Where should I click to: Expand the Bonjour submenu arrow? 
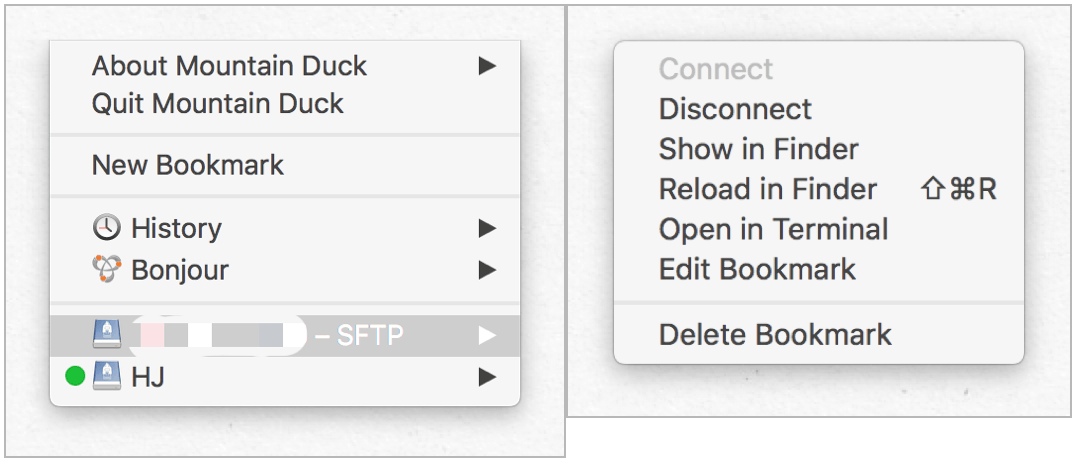pos(487,270)
